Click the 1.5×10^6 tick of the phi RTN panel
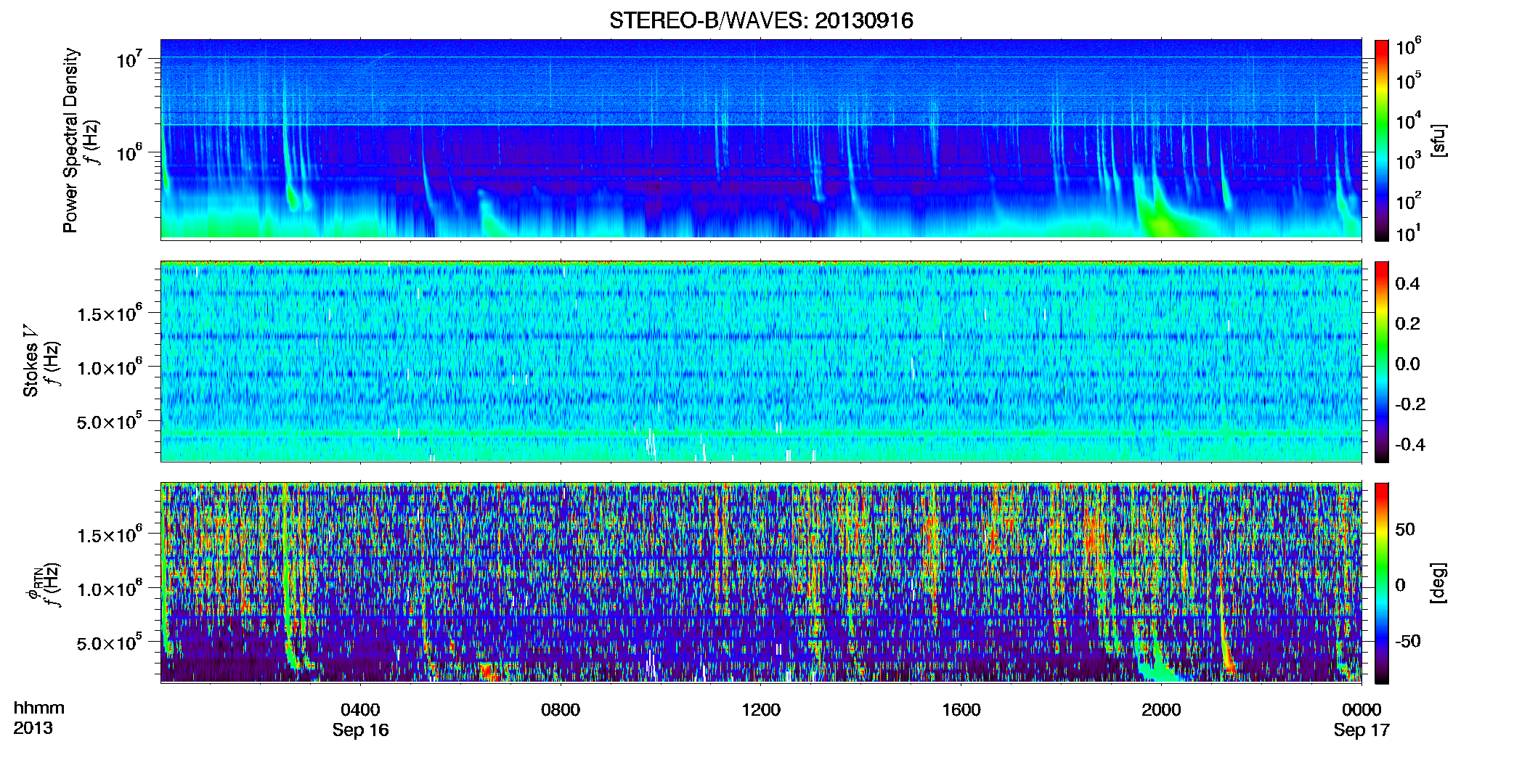The image size is (1522, 784). pos(110,535)
